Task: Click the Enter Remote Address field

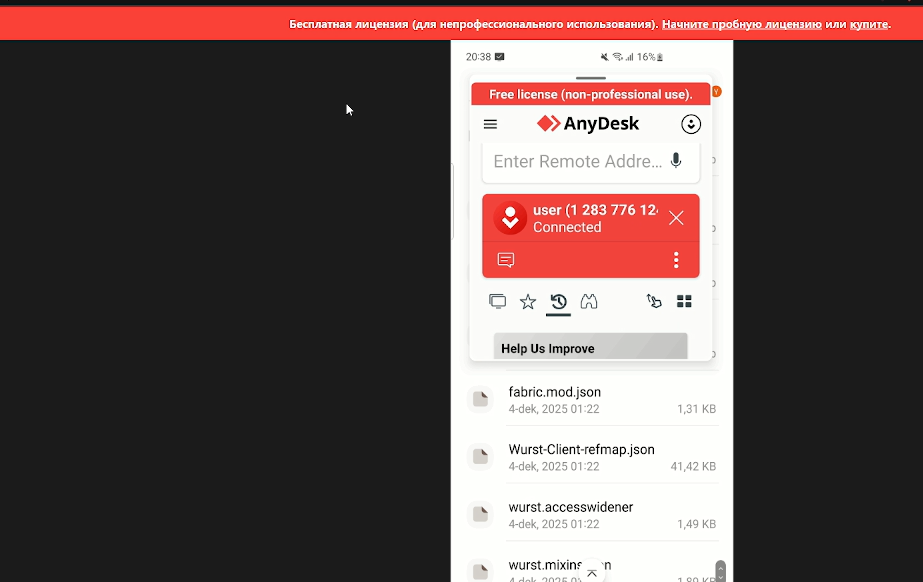Action: click(577, 161)
